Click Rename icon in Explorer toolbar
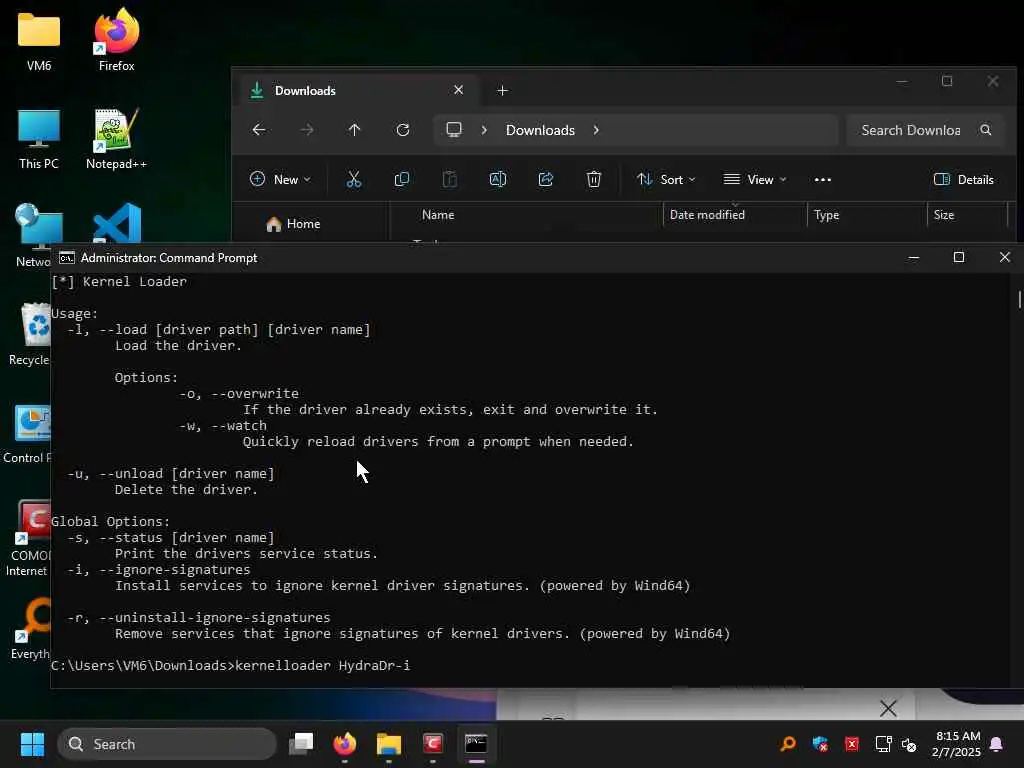 coord(498,180)
